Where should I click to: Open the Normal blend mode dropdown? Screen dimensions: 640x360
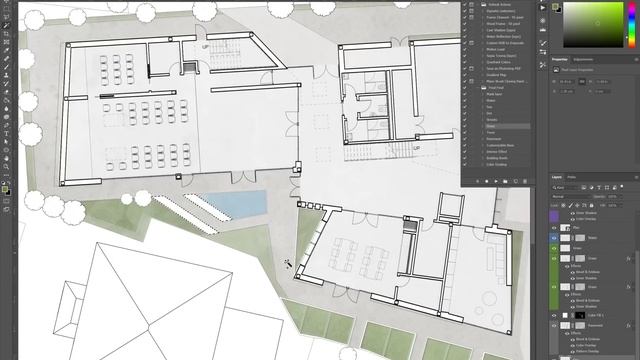click(571, 197)
